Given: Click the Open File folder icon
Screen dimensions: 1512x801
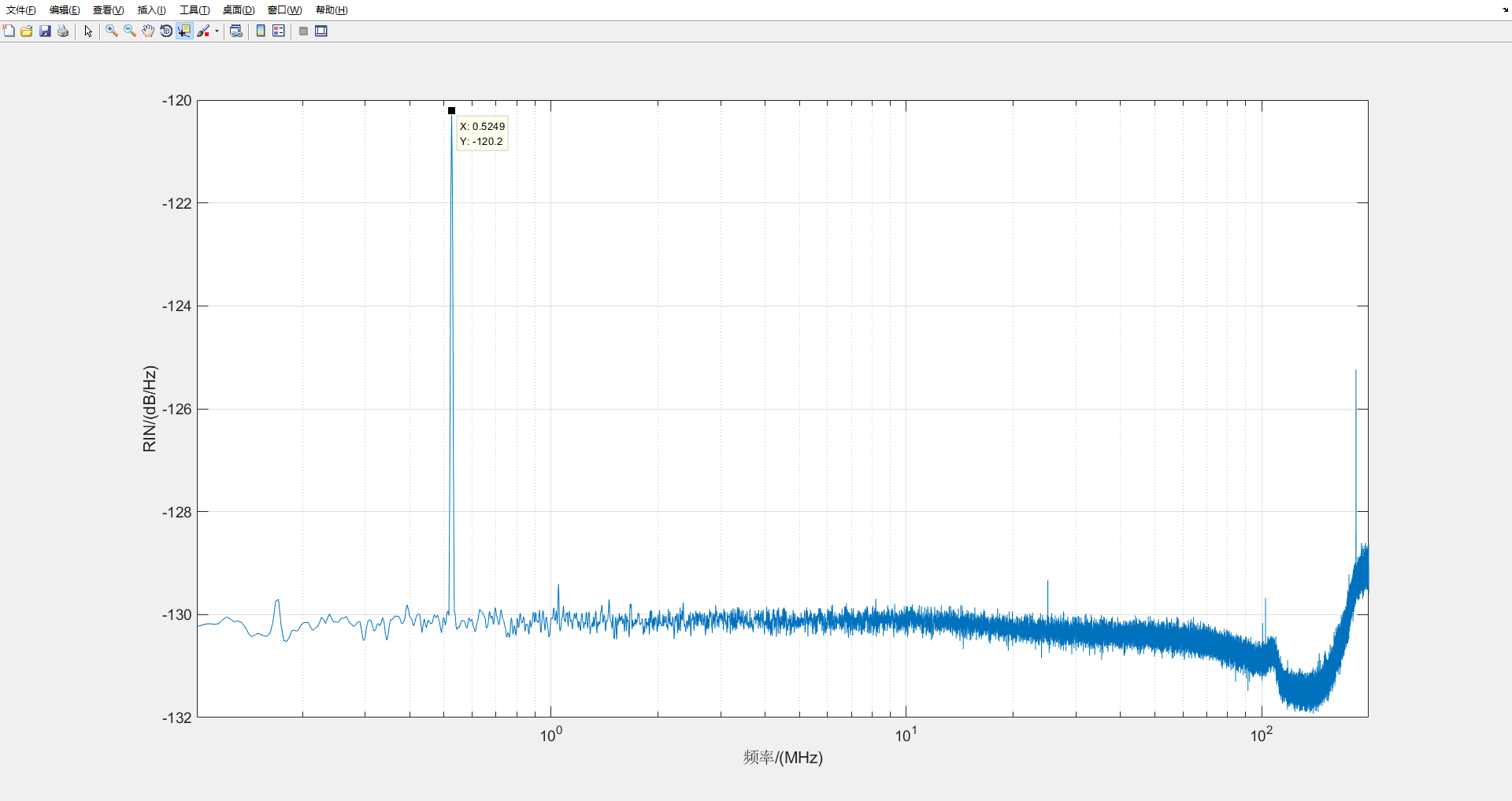Looking at the screenshot, I should pyautogui.click(x=27, y=31).
